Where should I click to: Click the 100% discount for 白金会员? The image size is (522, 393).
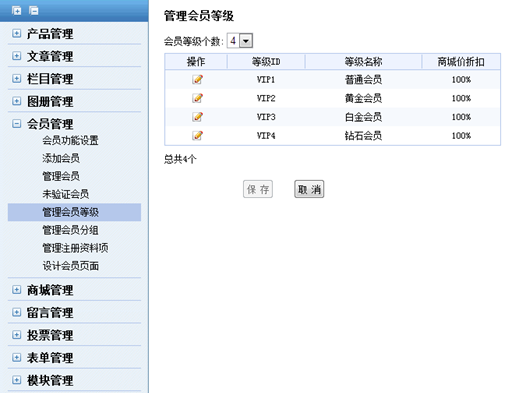(461, 117)
